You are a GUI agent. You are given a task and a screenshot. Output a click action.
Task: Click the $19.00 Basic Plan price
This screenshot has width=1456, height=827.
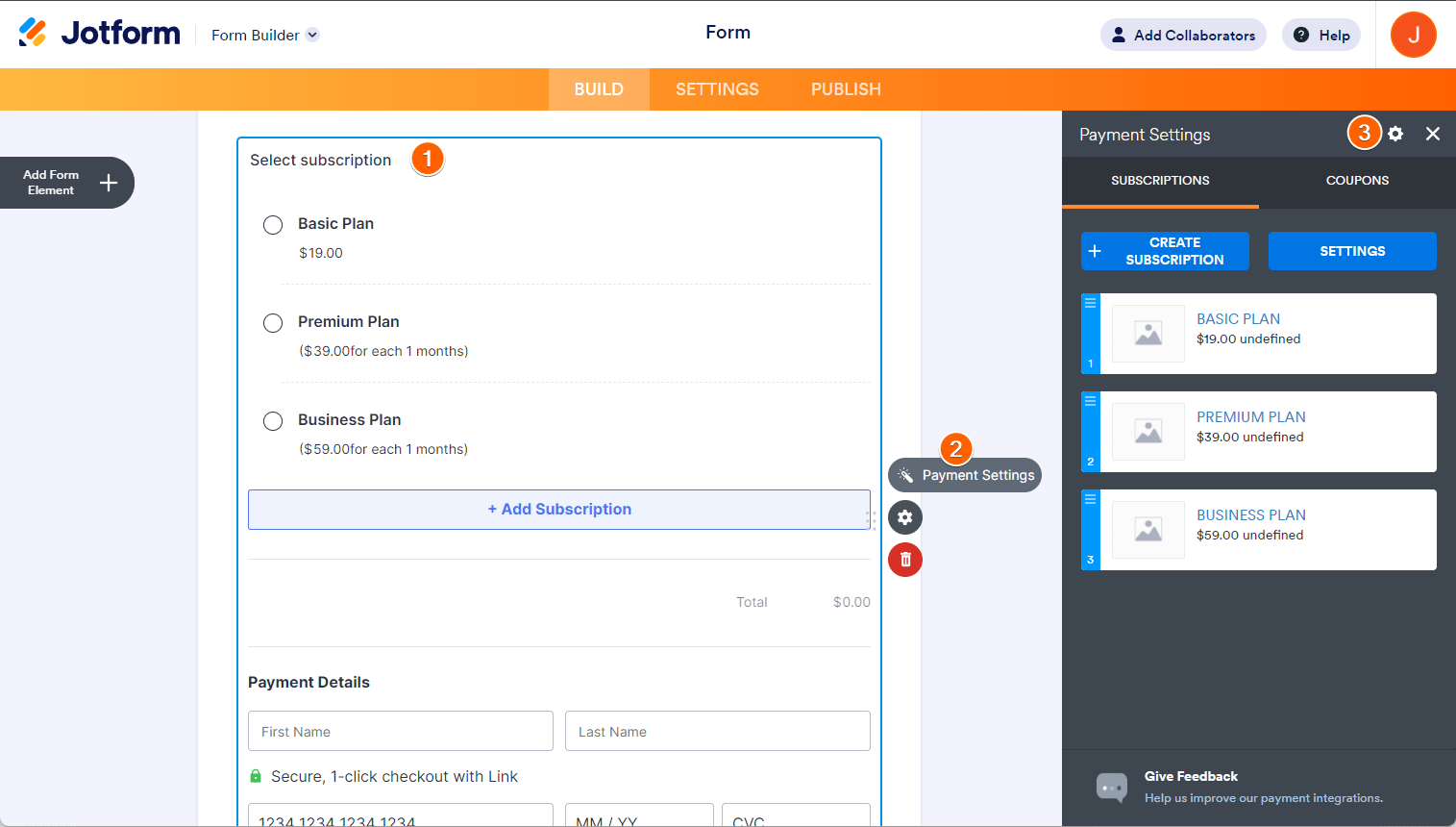click(x=320, y=253)
